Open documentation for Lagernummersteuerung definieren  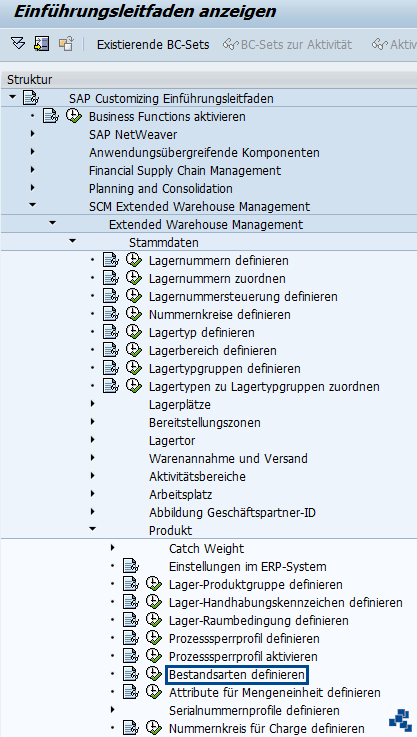click(111, 297)
